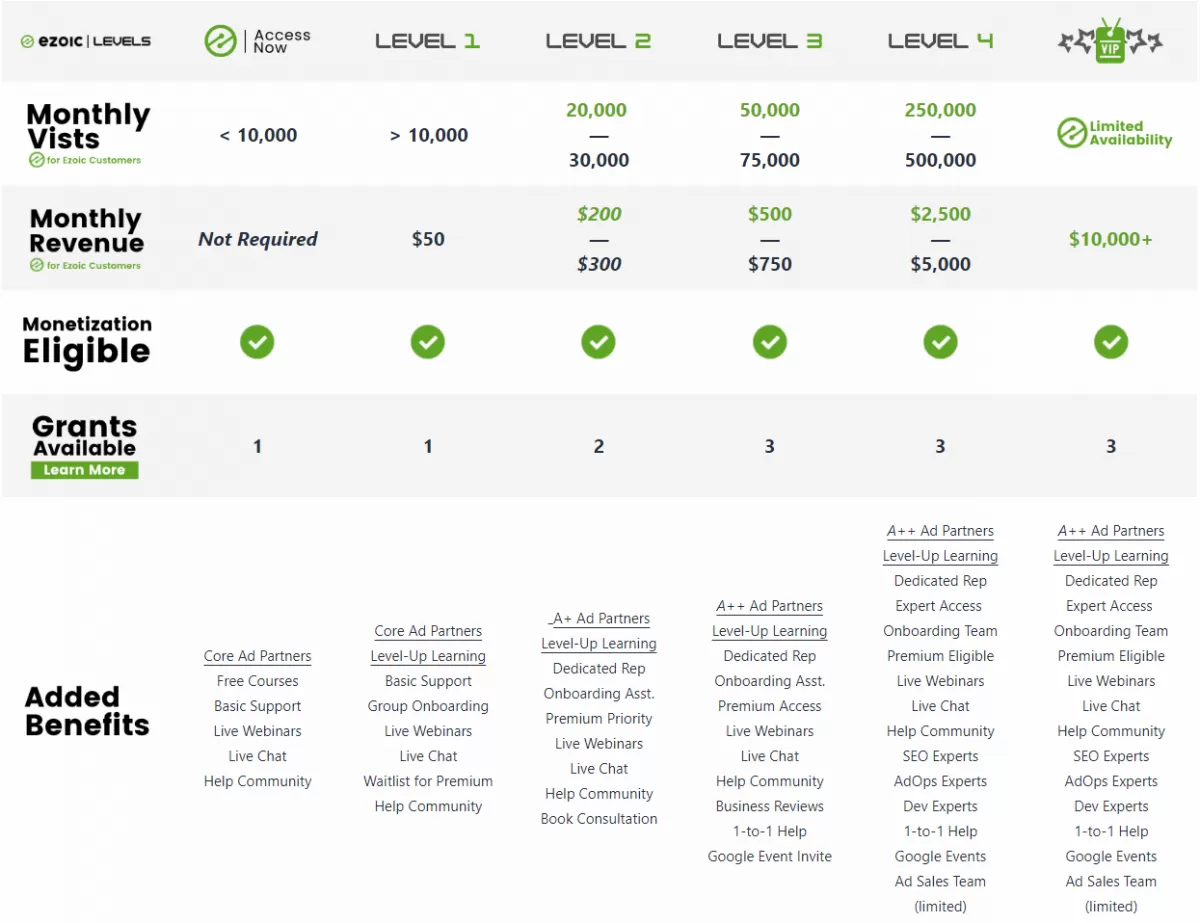Image resolution: width=1200 pixels, height=923 pixels.
Task: Click the green "$200" revenue value
Action: [599, 214]
